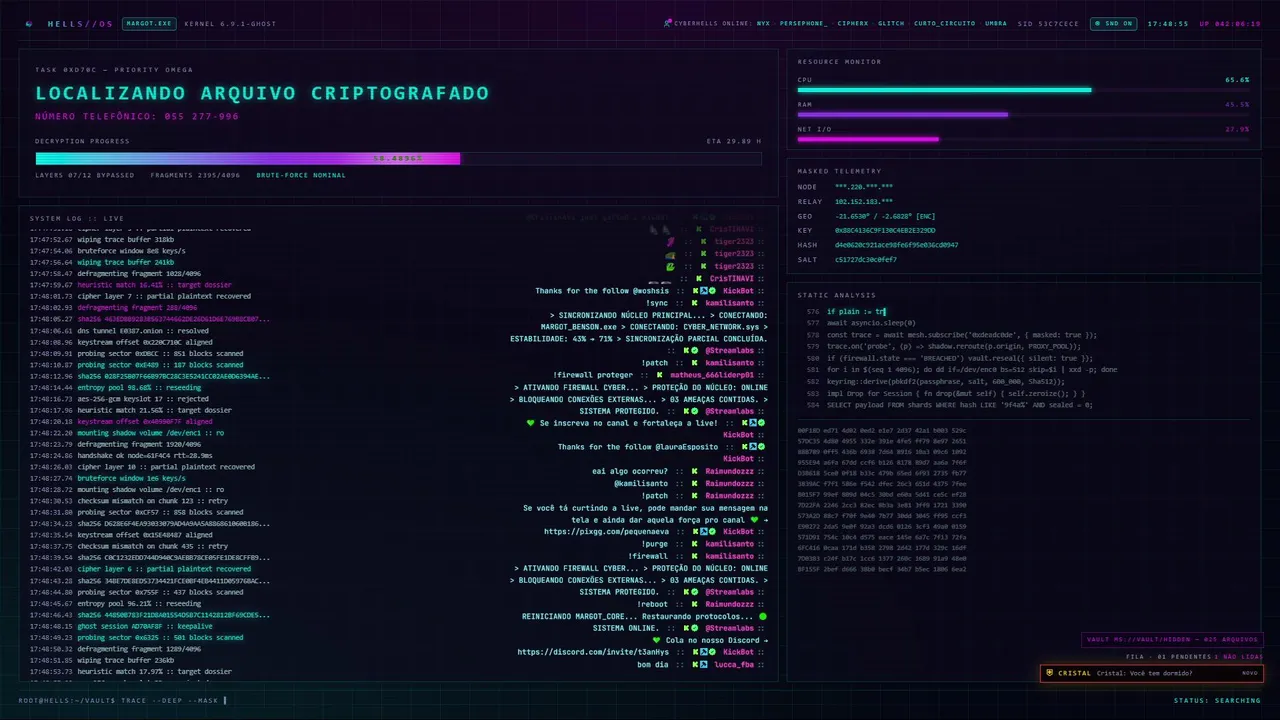The image size is (1280, 720).
Task: Click the green heart before 'Se inscreva no canal'
Action: coord(531,423)
